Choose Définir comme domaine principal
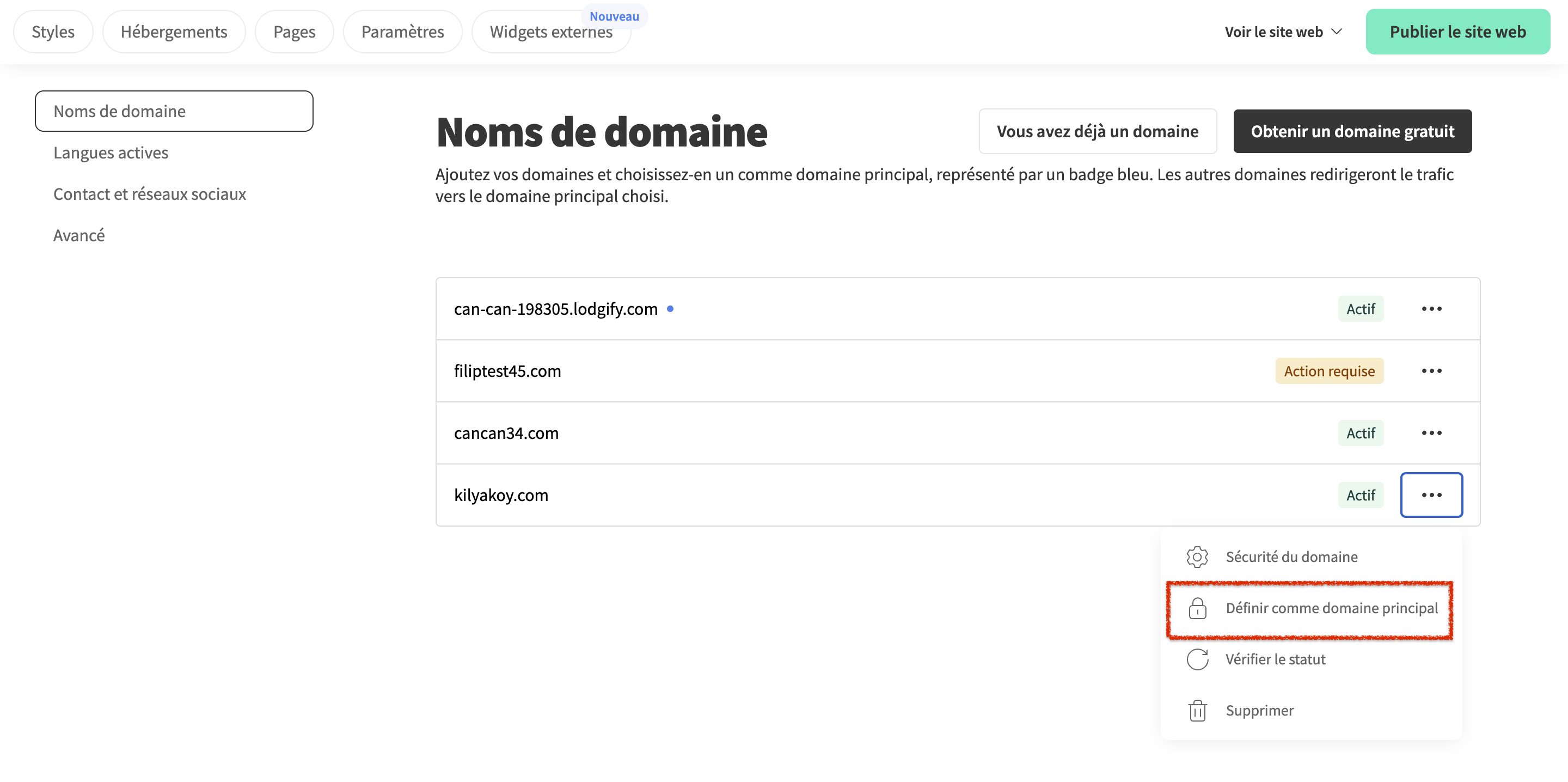 point(1310,608)
